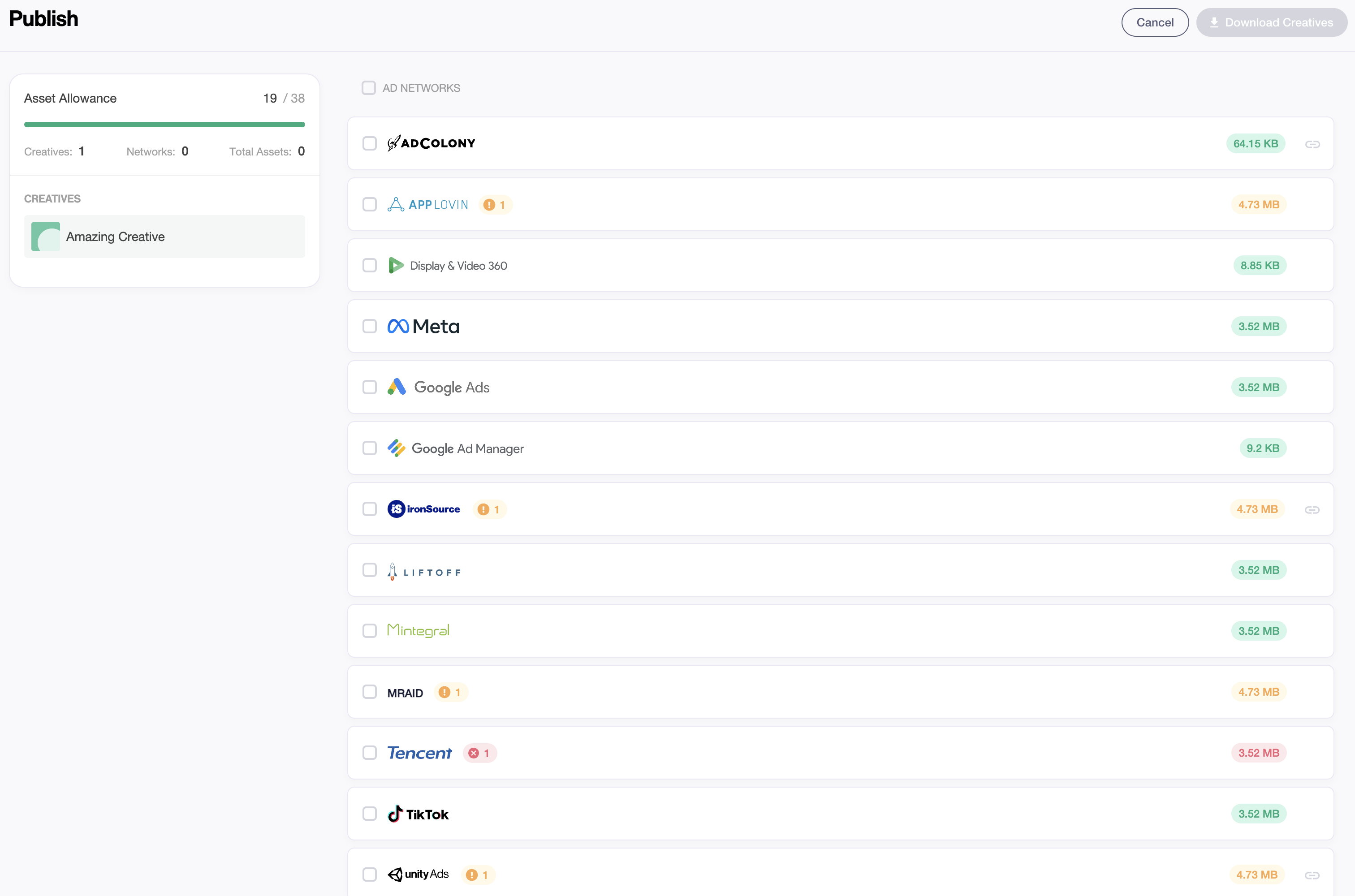Click the ironSource logo

pyautogui.click(x=423, y=509)
